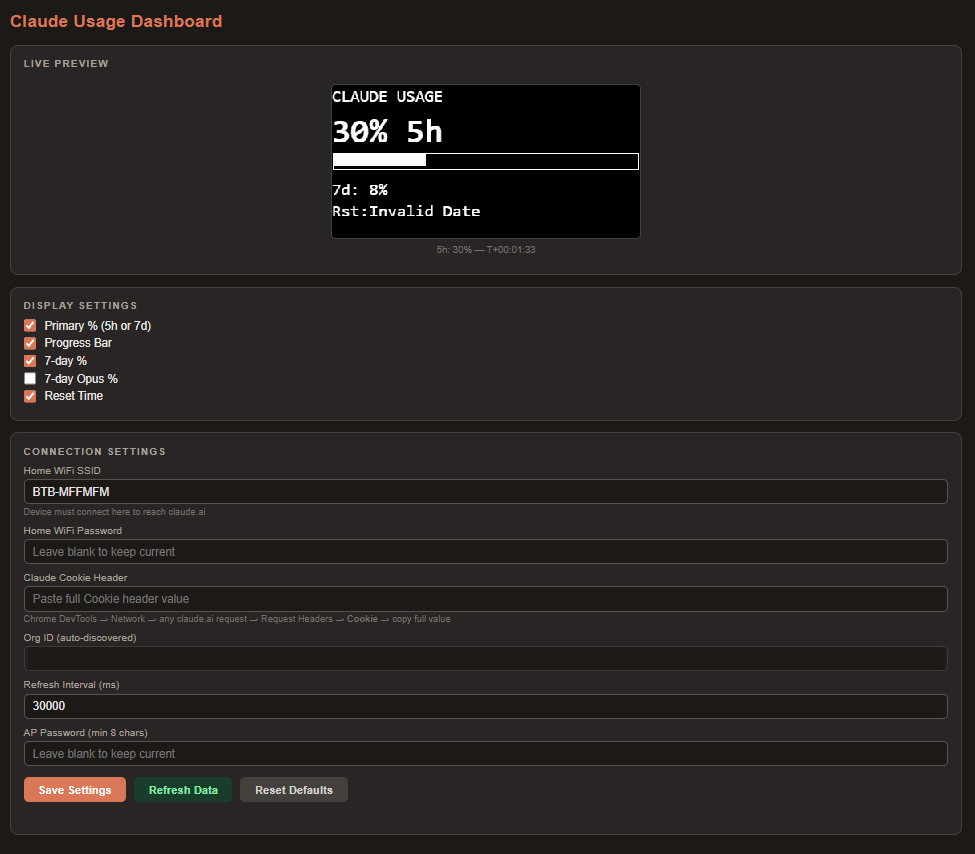Focus the Home WiFi SSID field
The image size is (975, 854).
tap(486, 491)
